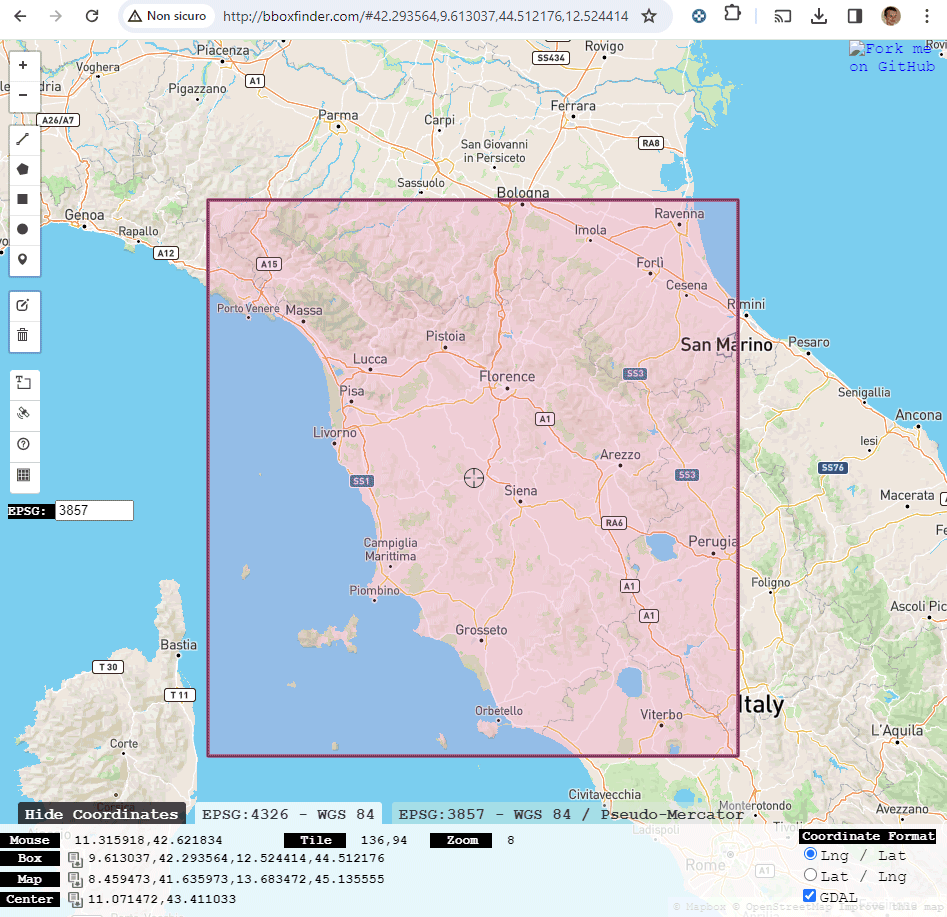Uncheck the GDAL checkbox
Image resolution: width=947 pixels, height=917 pixels.
[809, 896]
